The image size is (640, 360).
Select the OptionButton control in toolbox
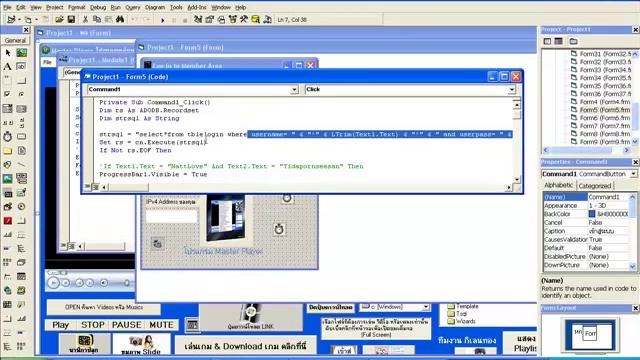(21, 94)
